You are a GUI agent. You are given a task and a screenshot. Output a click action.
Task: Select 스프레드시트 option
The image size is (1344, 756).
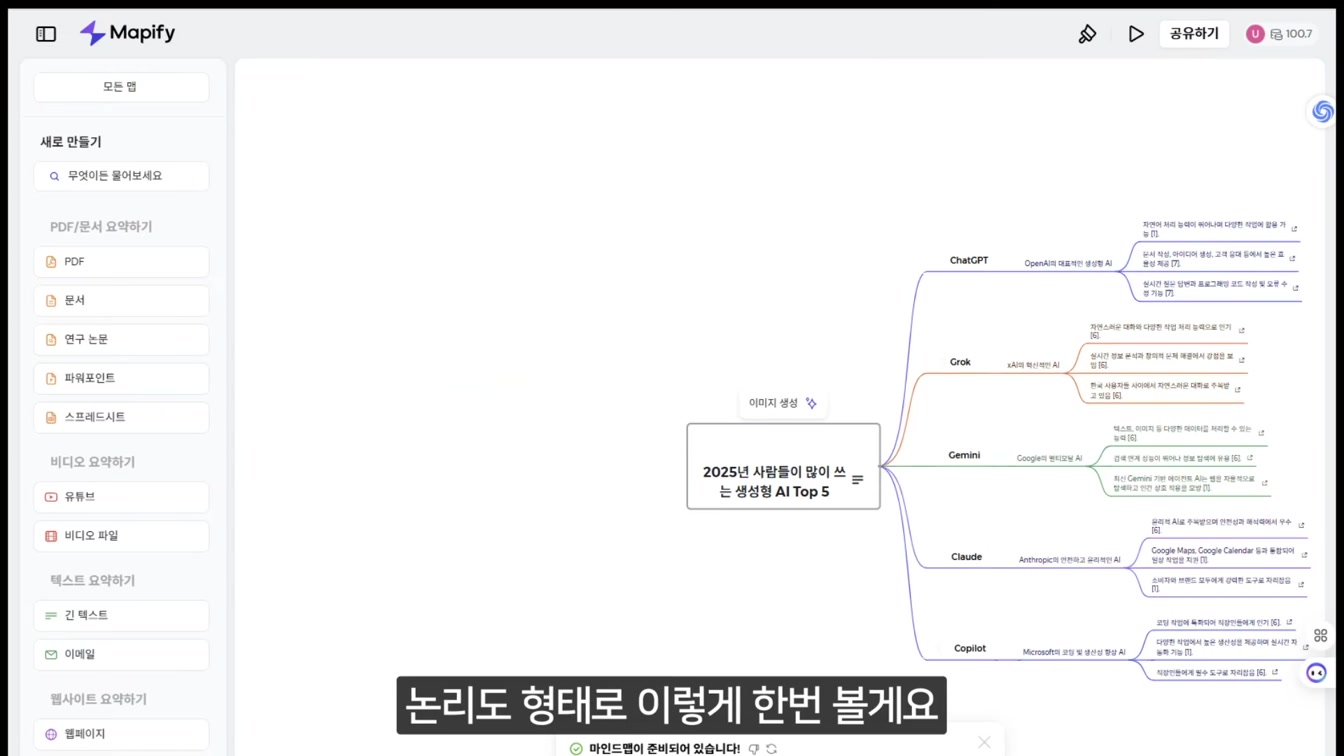point(121,418)
